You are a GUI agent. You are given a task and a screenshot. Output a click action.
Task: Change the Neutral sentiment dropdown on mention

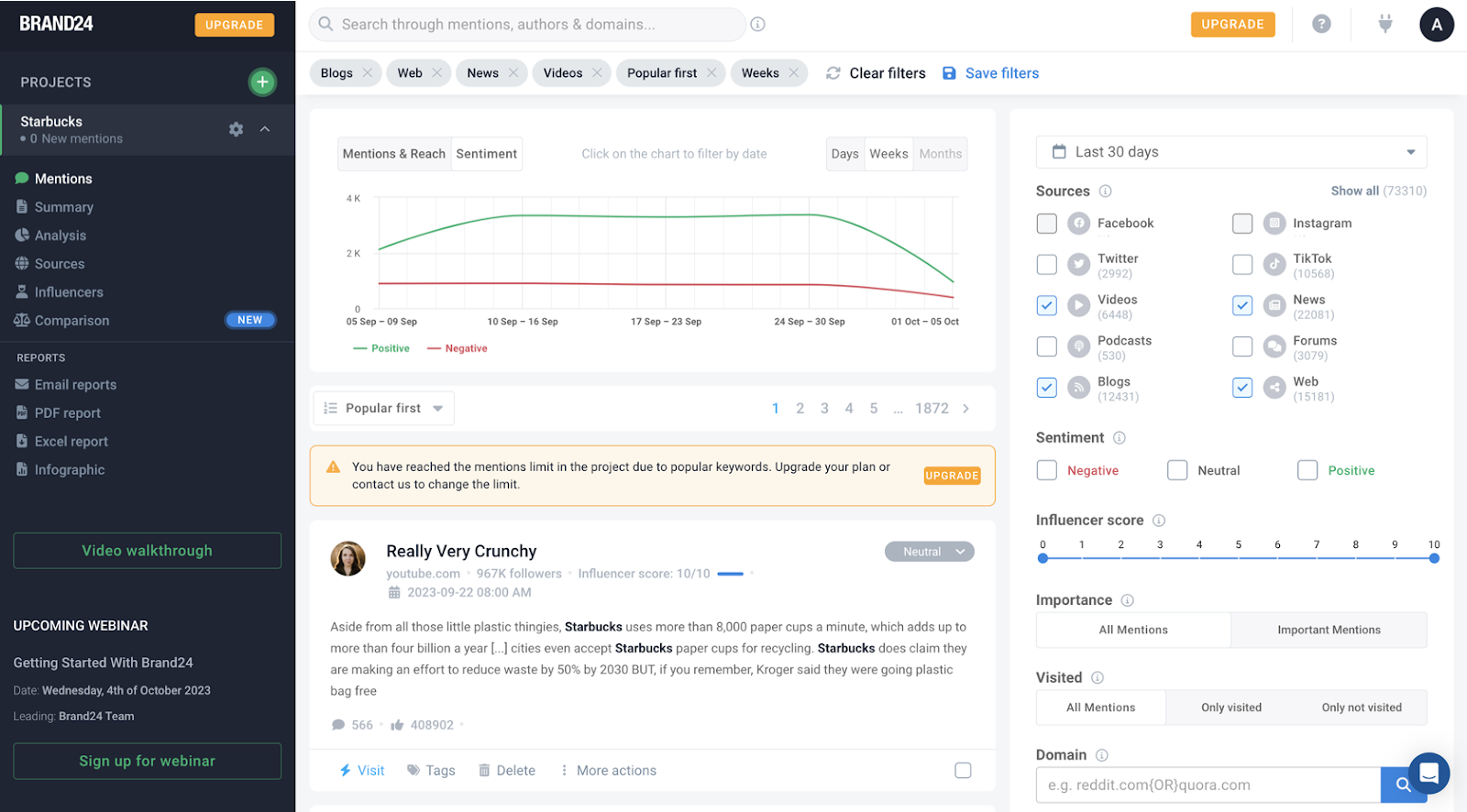click(929, 552)
